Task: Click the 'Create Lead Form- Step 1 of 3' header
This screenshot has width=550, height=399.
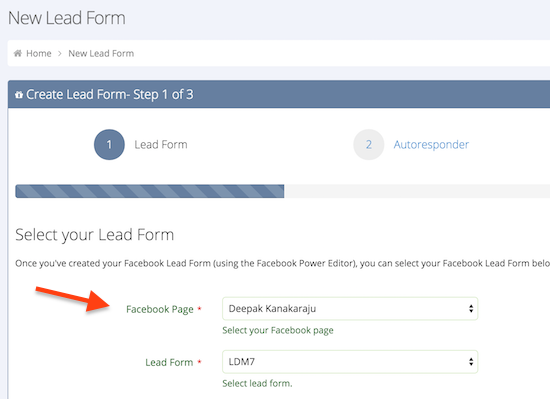Action: [x=109, y=94]
